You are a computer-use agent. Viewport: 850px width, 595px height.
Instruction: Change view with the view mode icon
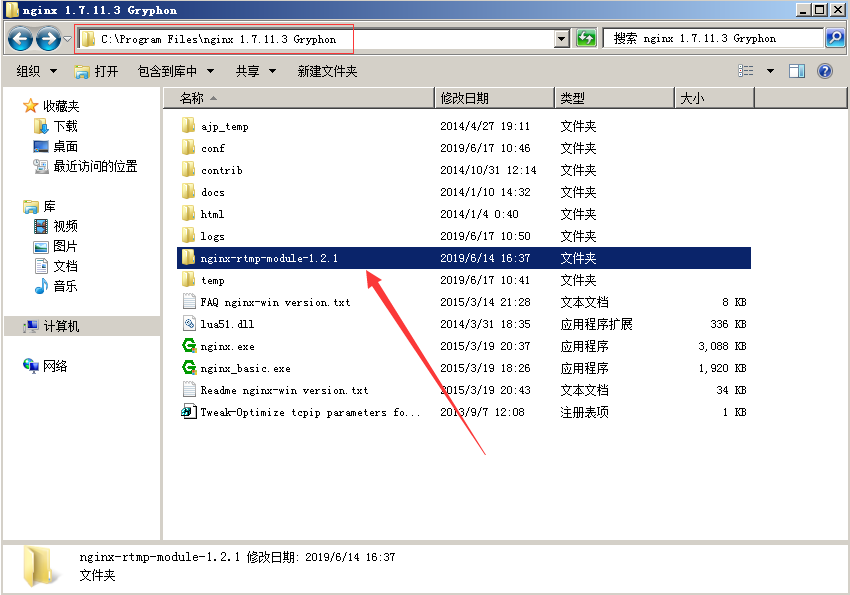[x=746, y=71]
